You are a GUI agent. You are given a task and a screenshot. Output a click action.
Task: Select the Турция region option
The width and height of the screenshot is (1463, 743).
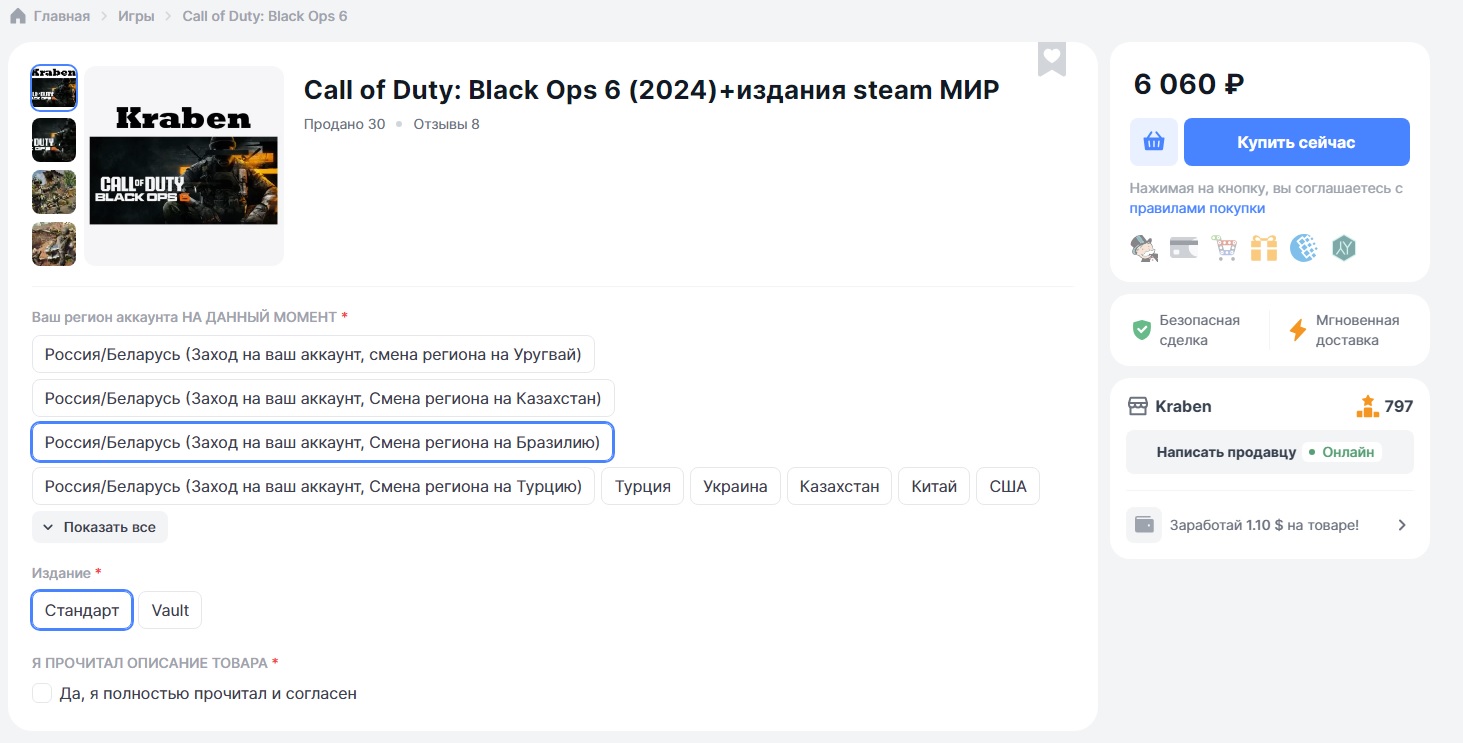click(x=643, y=486)
